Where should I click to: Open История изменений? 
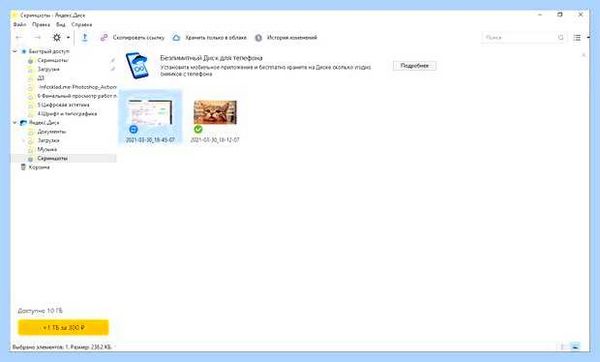tap(286, 38)
